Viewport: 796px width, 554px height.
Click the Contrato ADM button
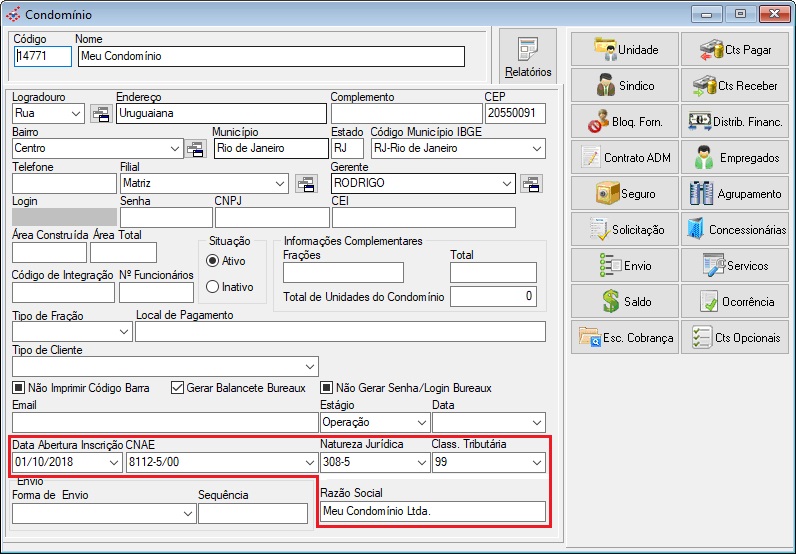coord(625,157)
